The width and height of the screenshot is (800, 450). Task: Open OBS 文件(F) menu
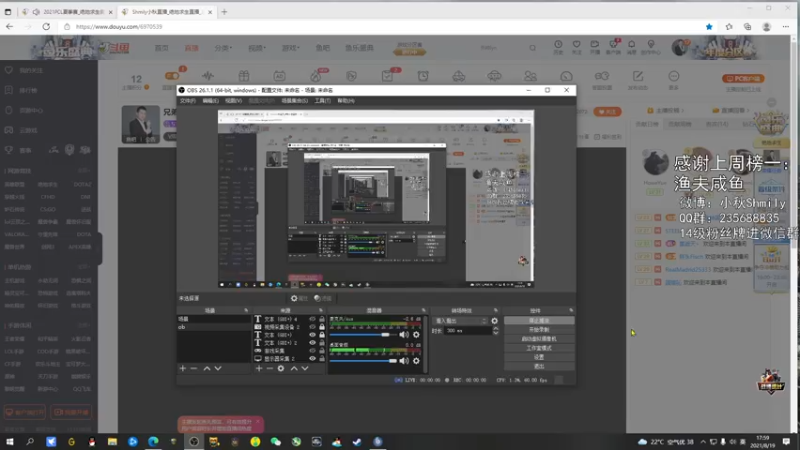coord(188,101)
